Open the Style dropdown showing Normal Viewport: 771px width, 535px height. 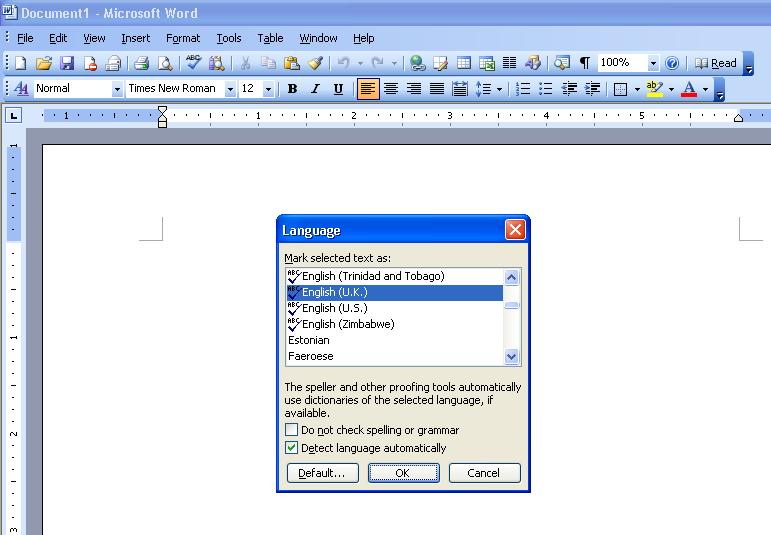click(x=117, y=89)
